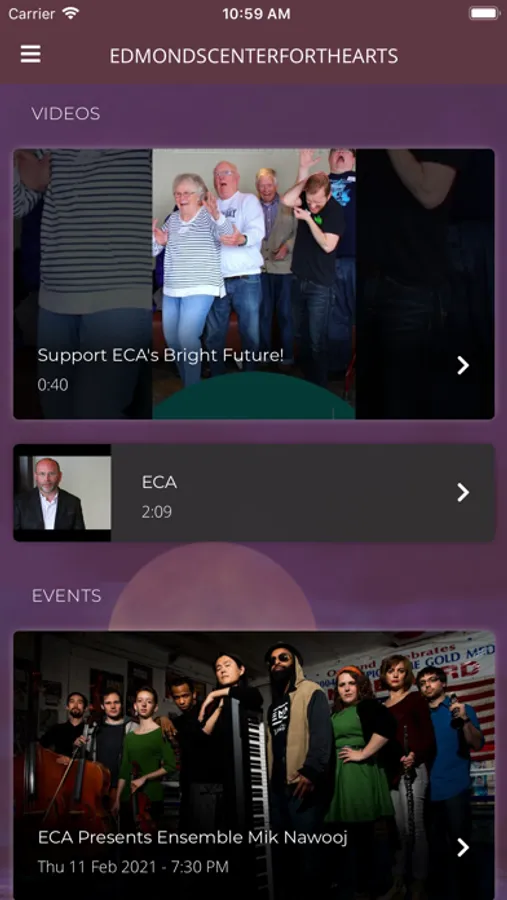The width and height of the screenshot is (507, 900).
Task: Tap the battery icon in status bar
Action: [484, 14]
